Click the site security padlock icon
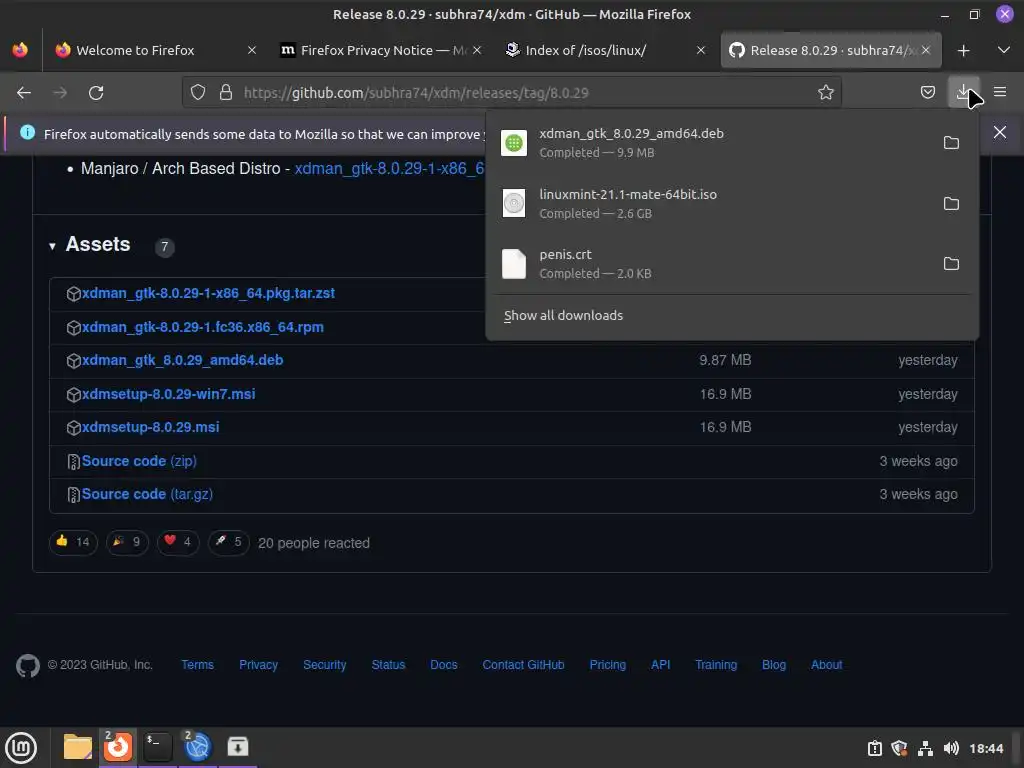 (x=226, y=93)
